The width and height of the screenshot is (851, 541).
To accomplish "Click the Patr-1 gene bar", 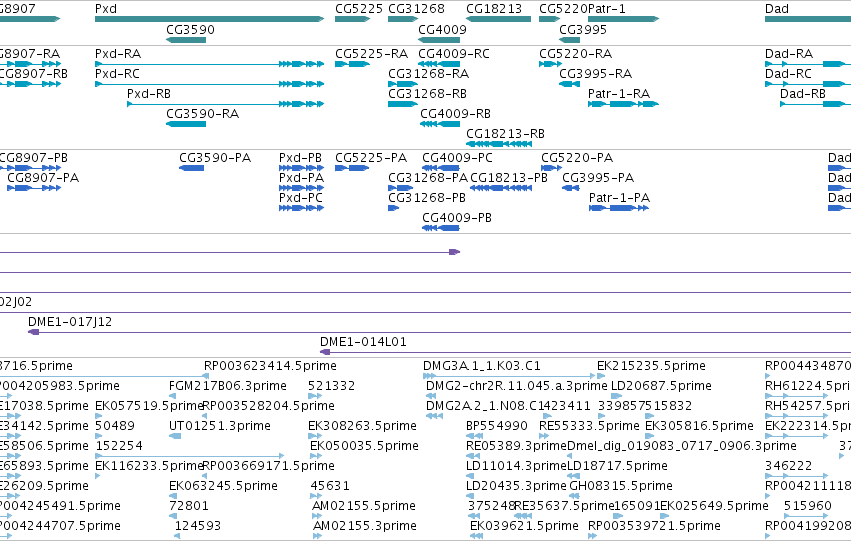I will coord(624,19).
